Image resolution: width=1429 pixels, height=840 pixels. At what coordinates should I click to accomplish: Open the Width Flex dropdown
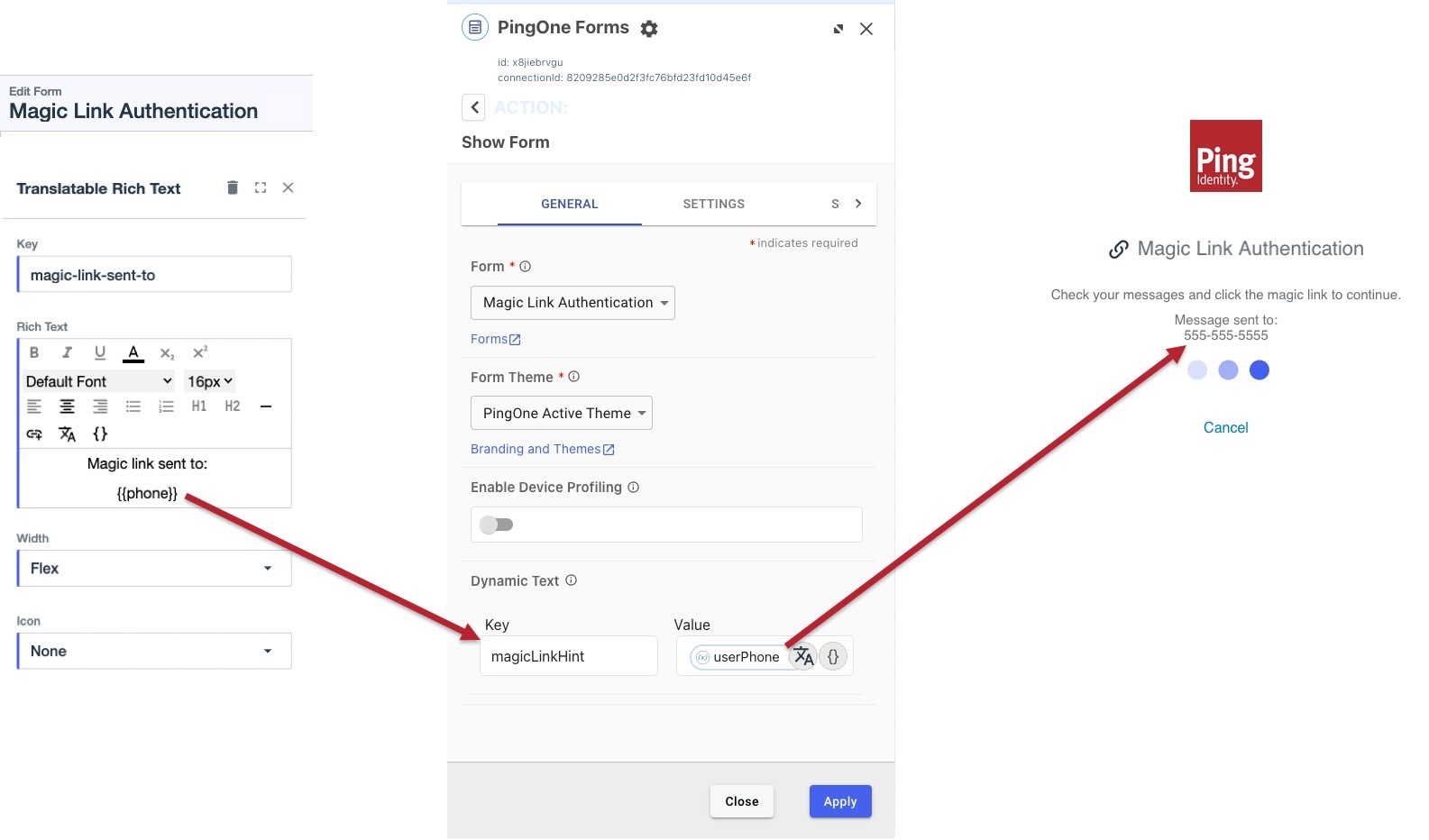[154, 569]
